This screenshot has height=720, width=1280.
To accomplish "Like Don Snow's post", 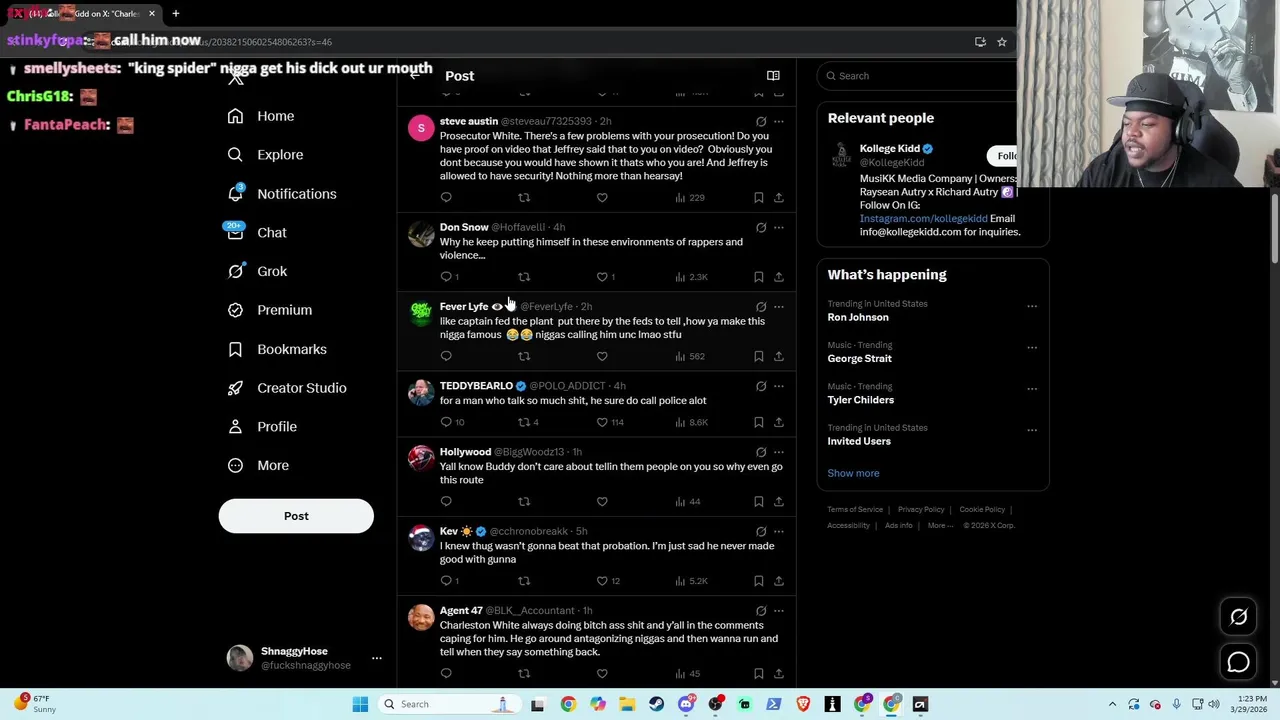I will point(602,277).
